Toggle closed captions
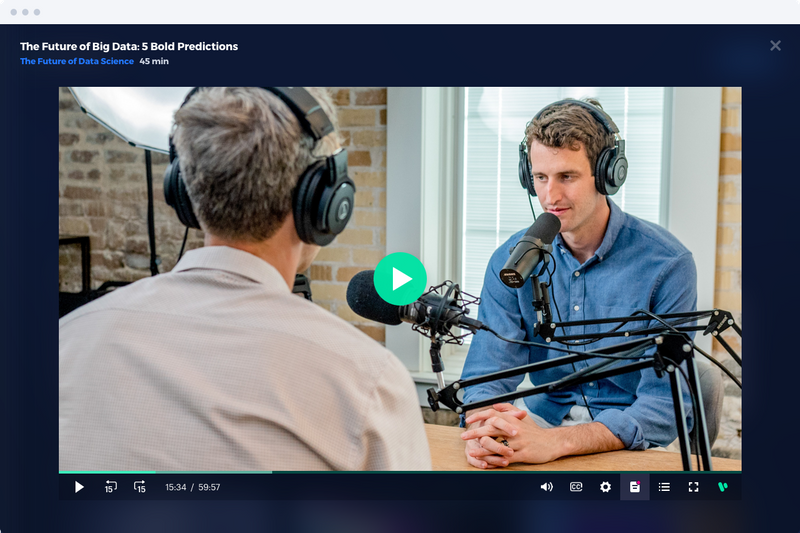Image resolution: width=800 pixels, height=533 pixels. click(x=576, y=487)
